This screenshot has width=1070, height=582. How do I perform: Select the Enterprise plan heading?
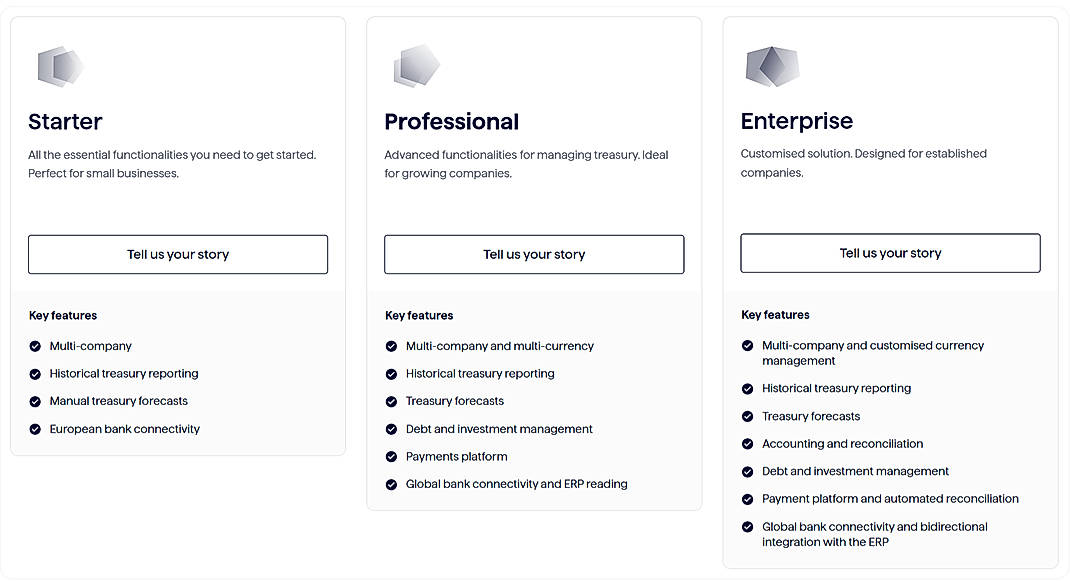tap(796, 120)
